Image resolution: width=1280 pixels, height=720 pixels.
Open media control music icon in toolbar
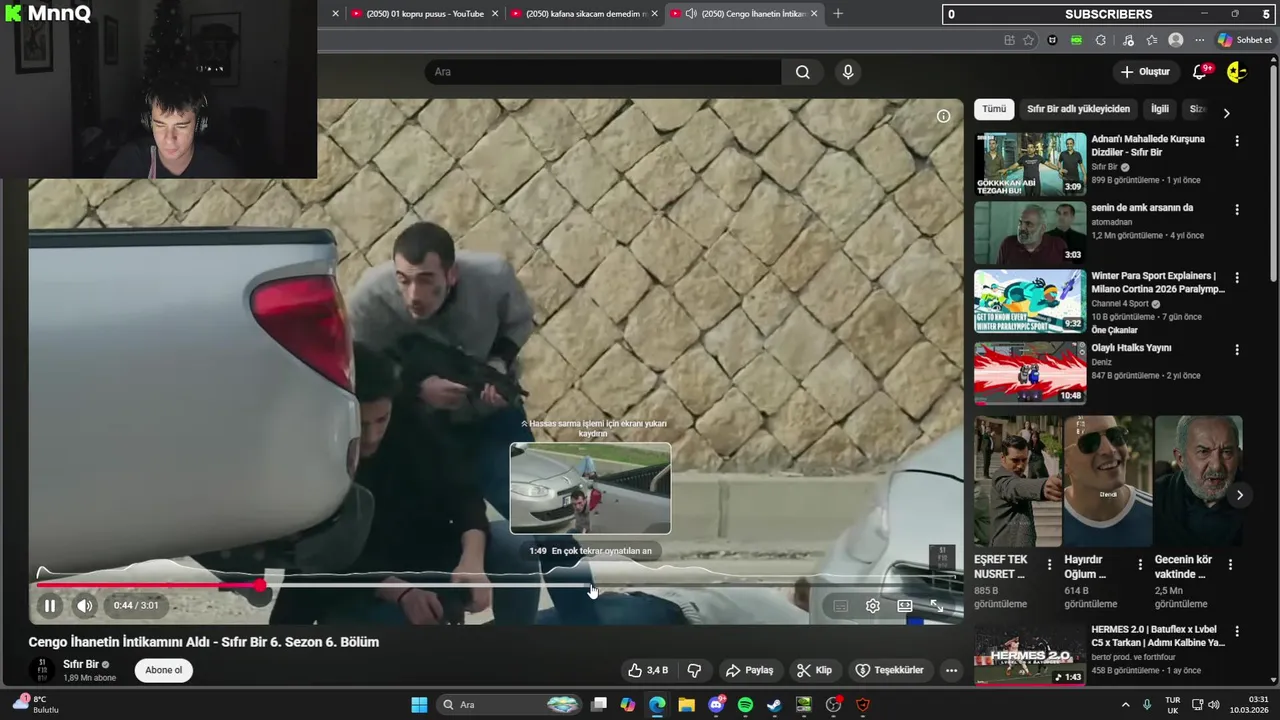pos(1128,40)
